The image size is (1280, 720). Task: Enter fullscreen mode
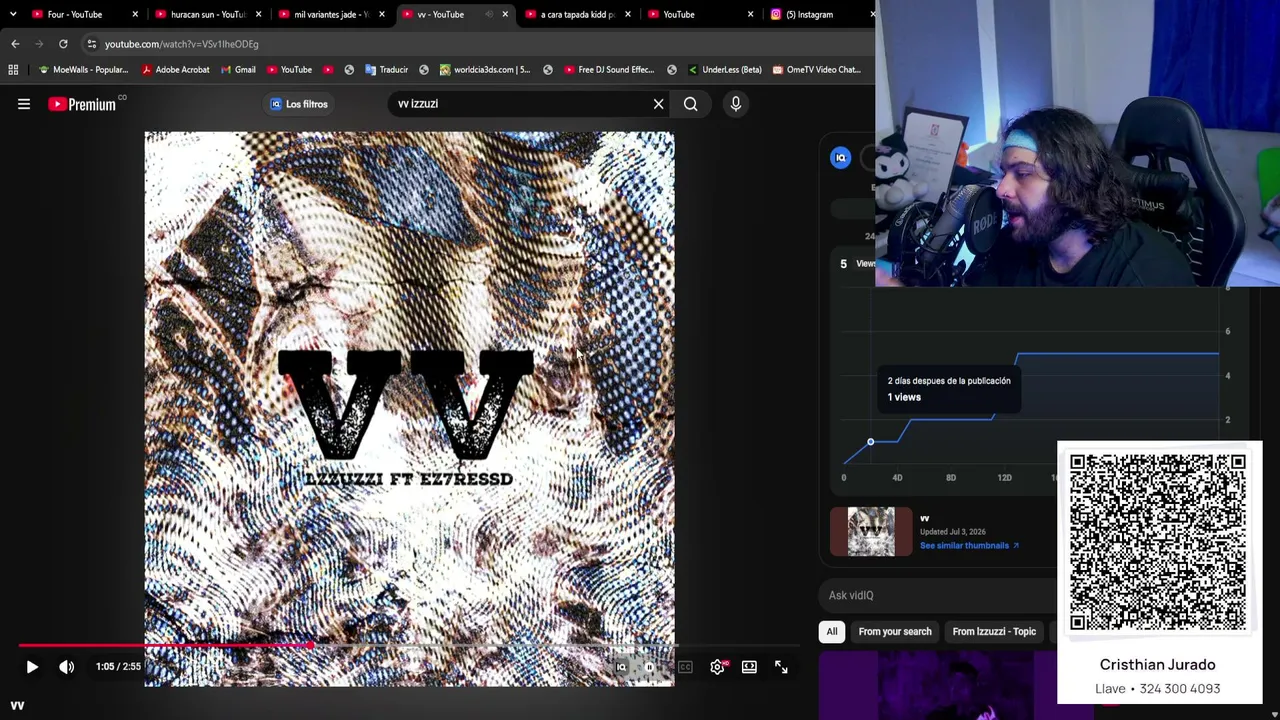pos(781,667)
